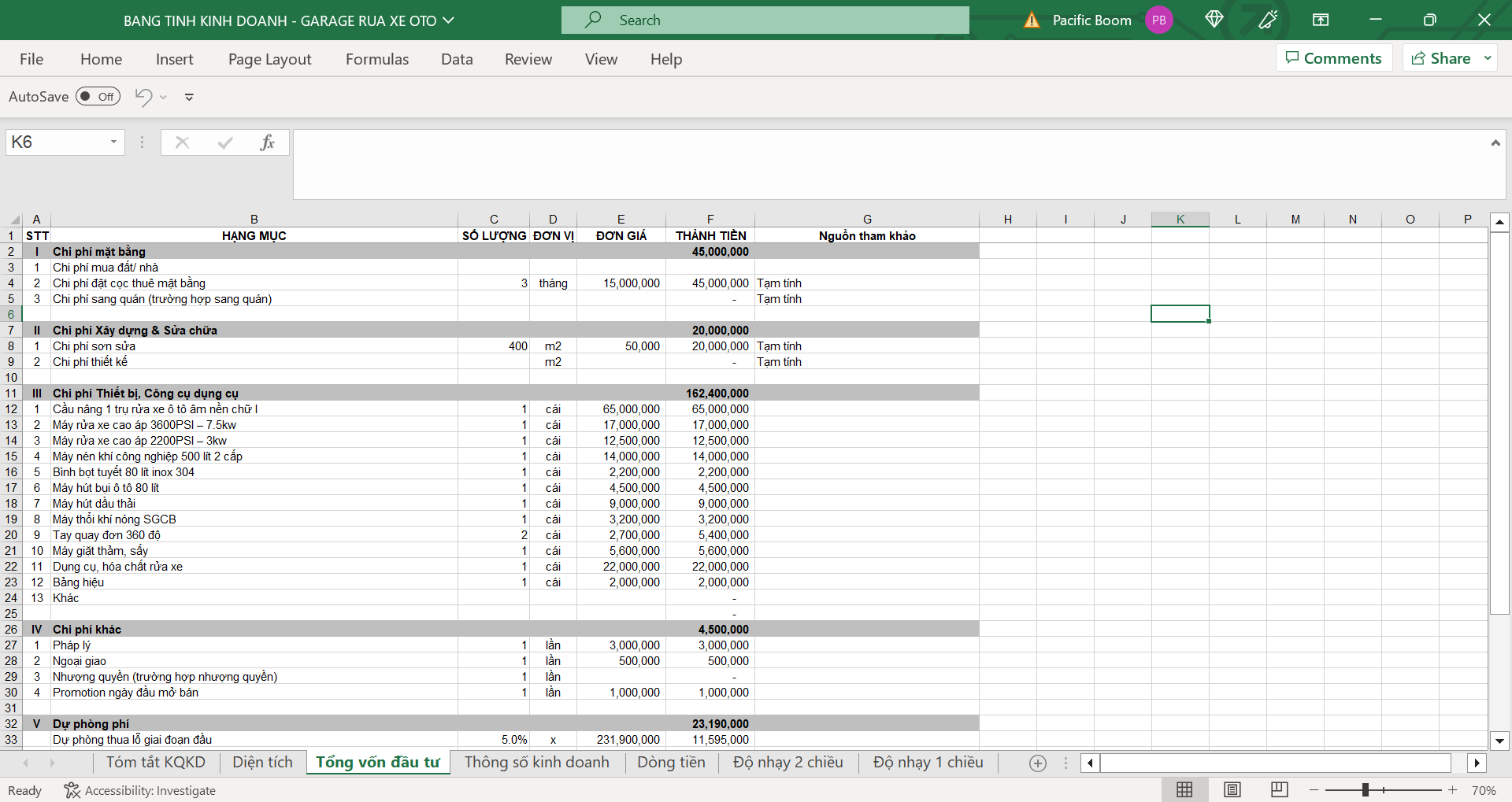Open the Microsoft Rewards diamond icon
This screenshot has height=802, width=1512.
(x=1214, y=20)
